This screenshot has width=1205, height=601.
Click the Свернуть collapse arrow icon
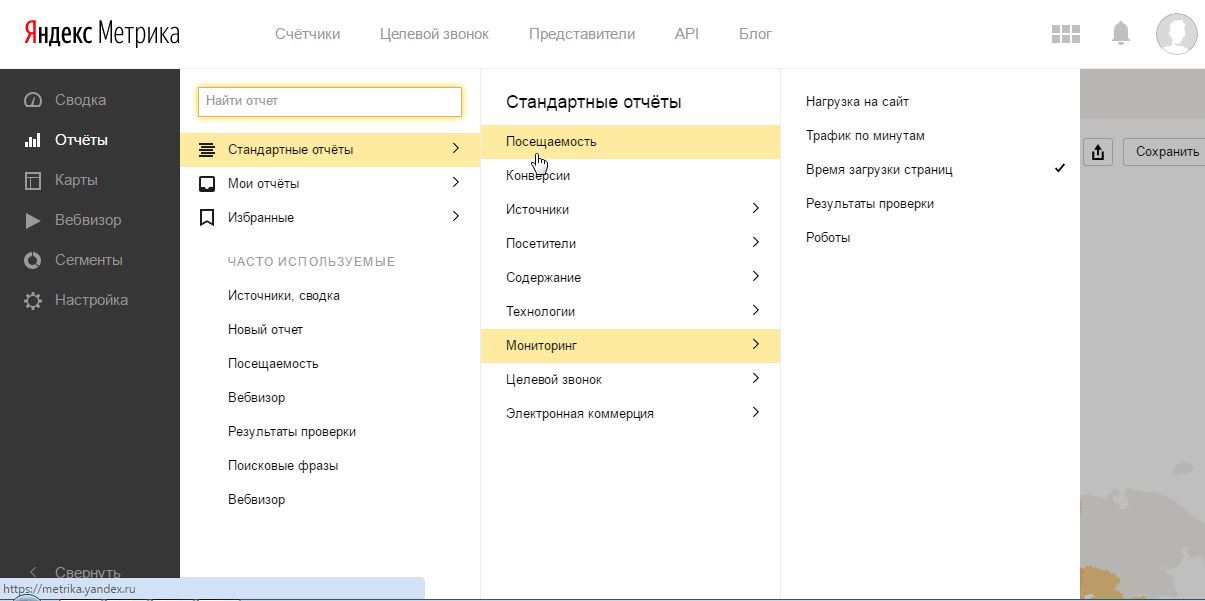click(33, 573)
